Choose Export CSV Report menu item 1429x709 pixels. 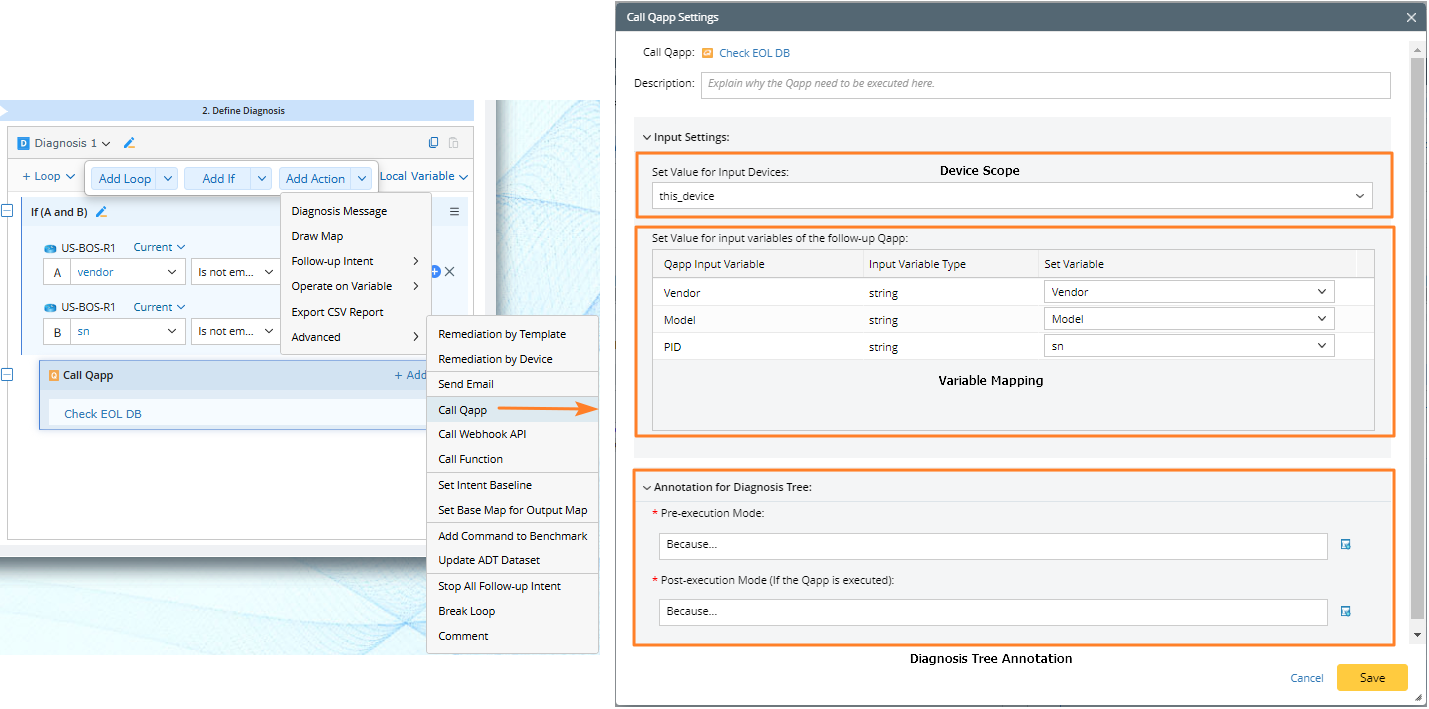pyautogui.click(x=337, y=312)
